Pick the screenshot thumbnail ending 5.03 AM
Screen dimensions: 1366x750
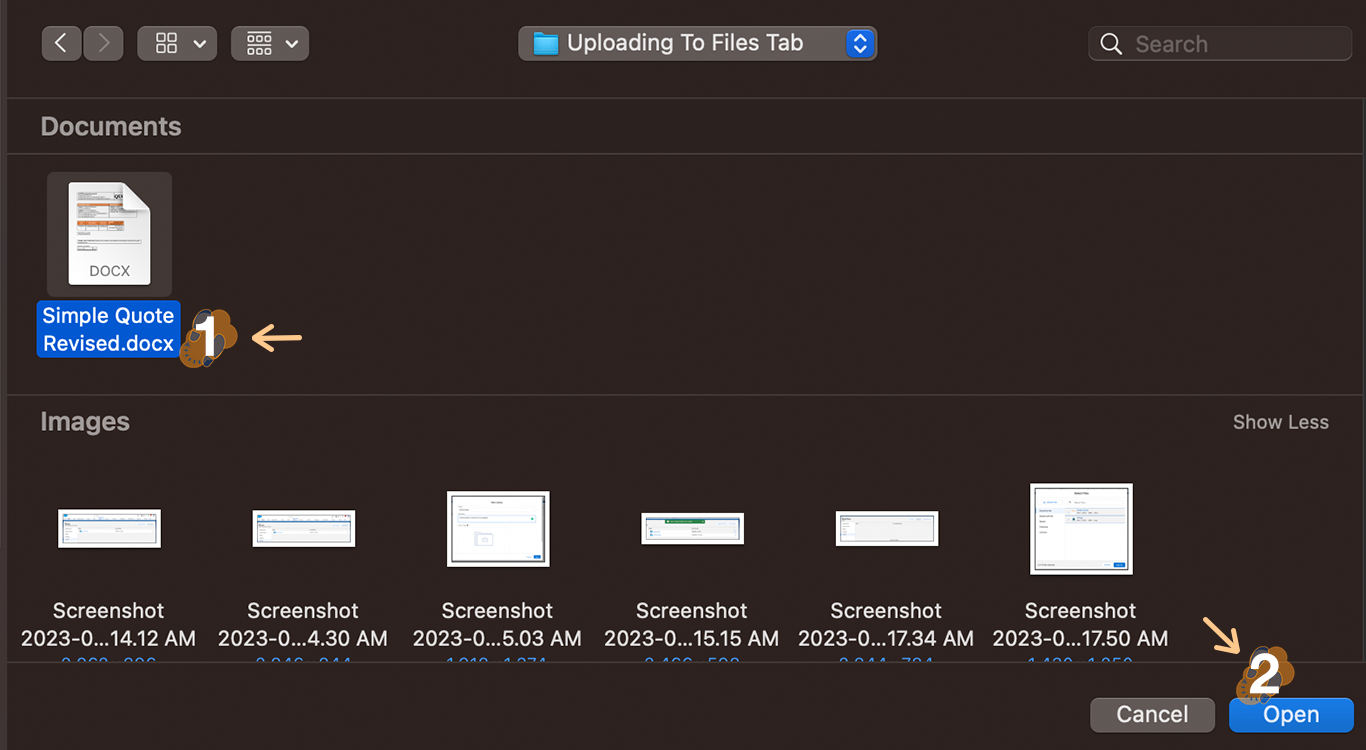[x=498, y=529]
